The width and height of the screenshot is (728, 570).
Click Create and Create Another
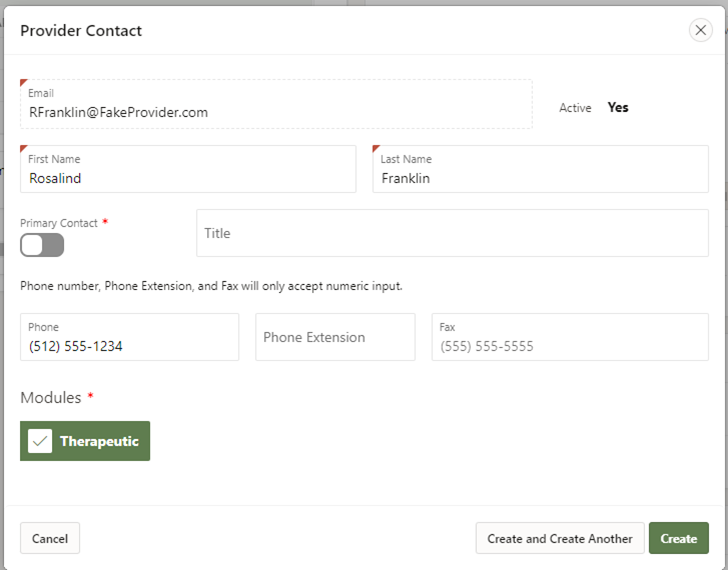click(x=560, y=538)
